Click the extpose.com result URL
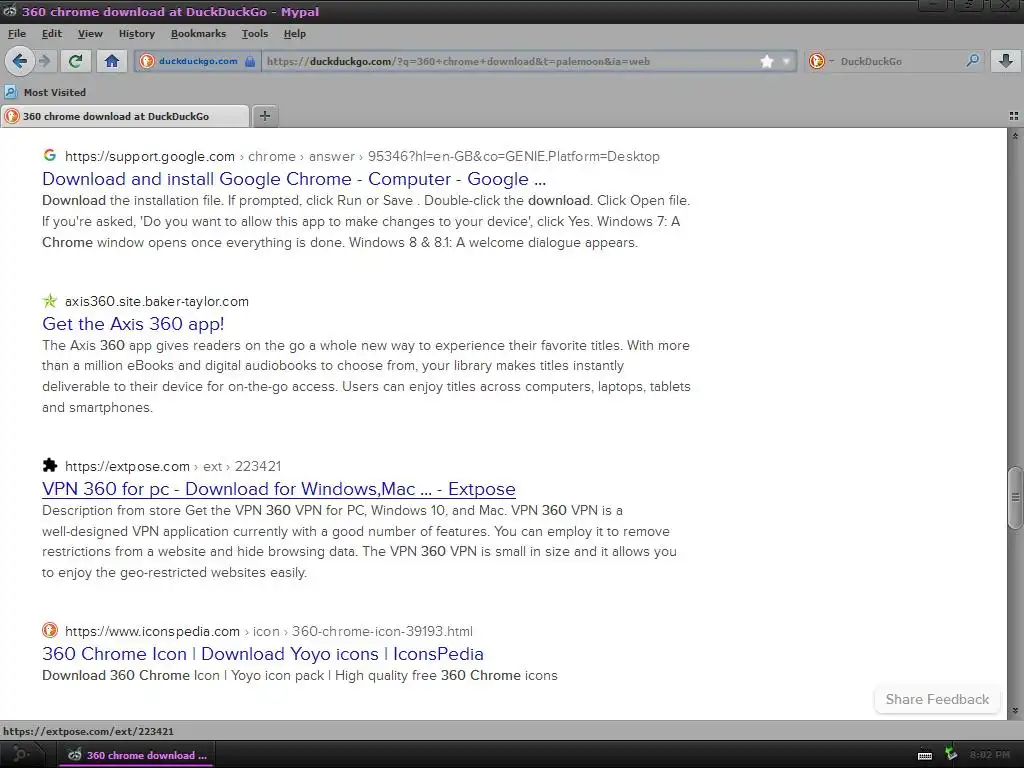Viewport: 1024px width, 768px height. (x=173, y=466)
